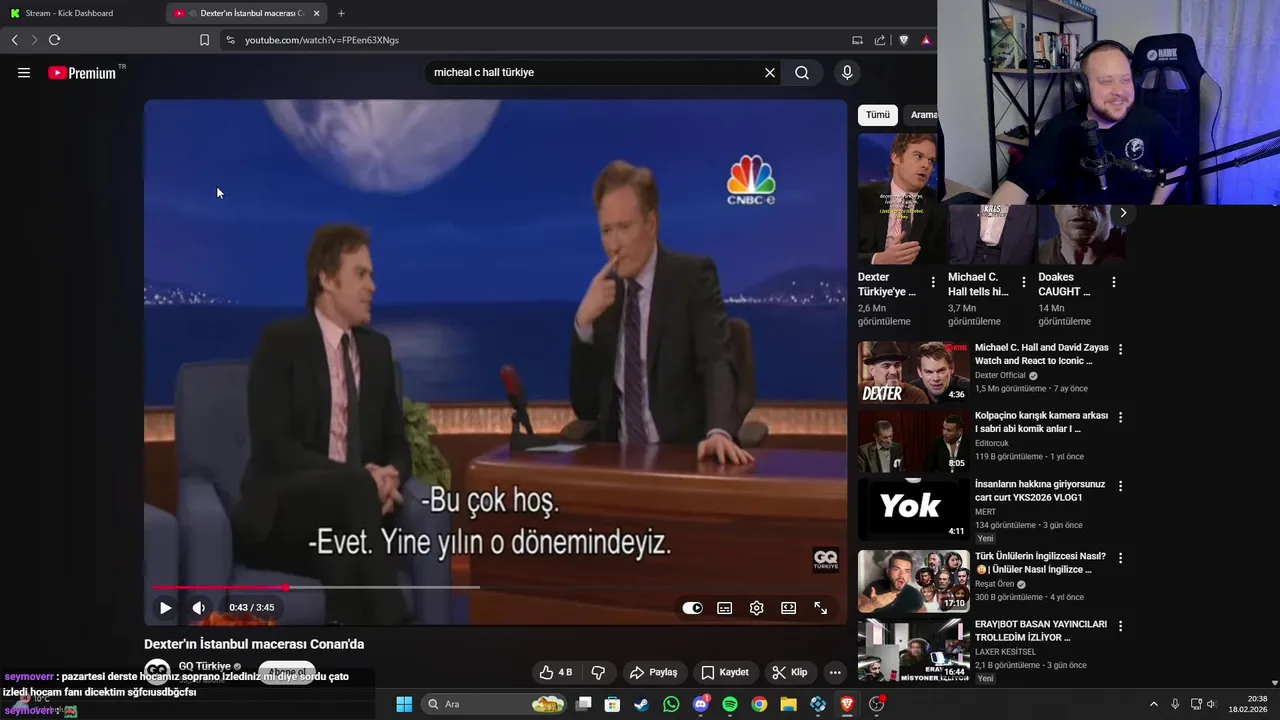Reload the page

(55, 40)
